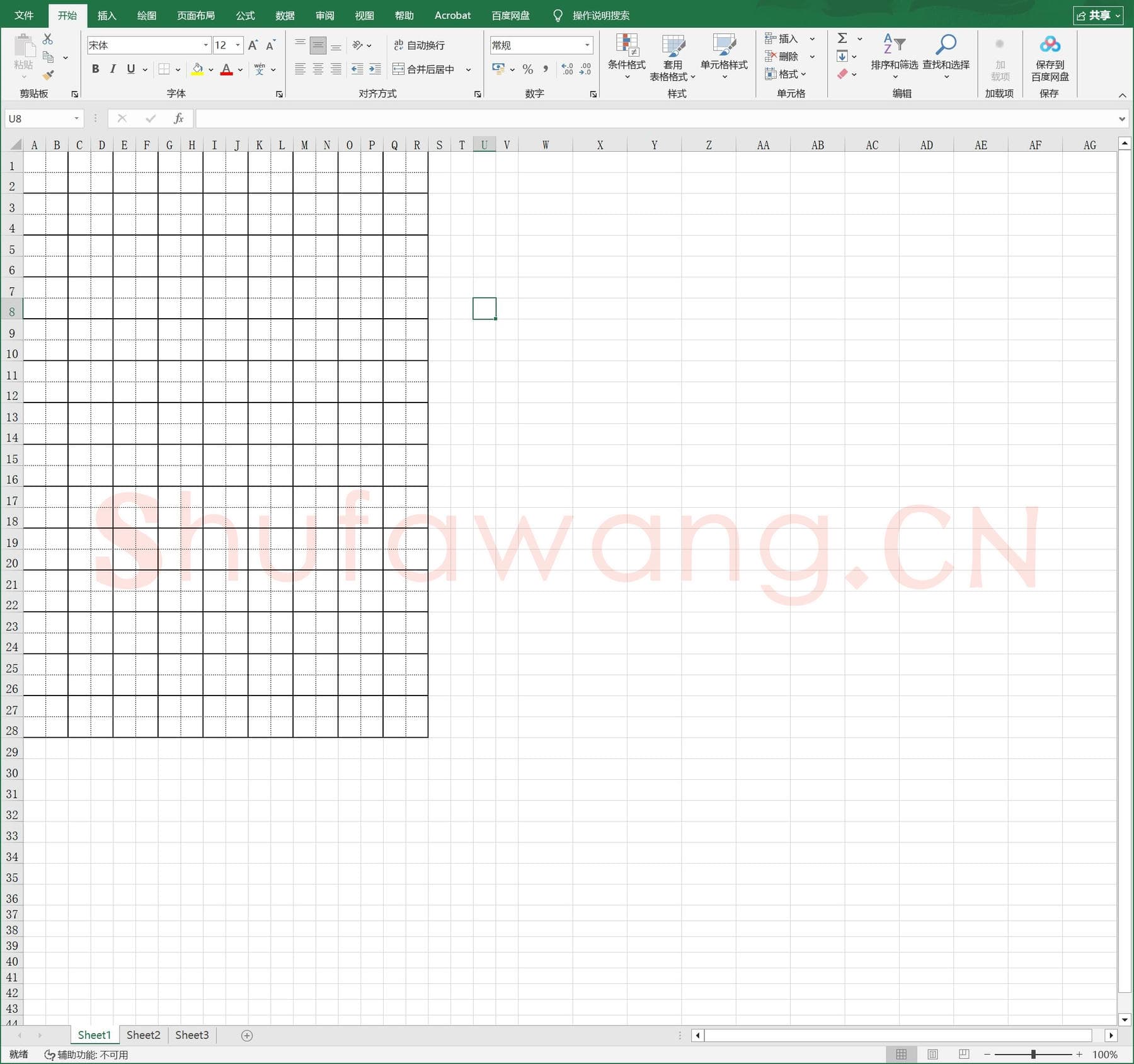Open Cell Styles (单元格样式)
Image resolution: width=1134 pixels, height=1064 pixels.
pos(724,57)
